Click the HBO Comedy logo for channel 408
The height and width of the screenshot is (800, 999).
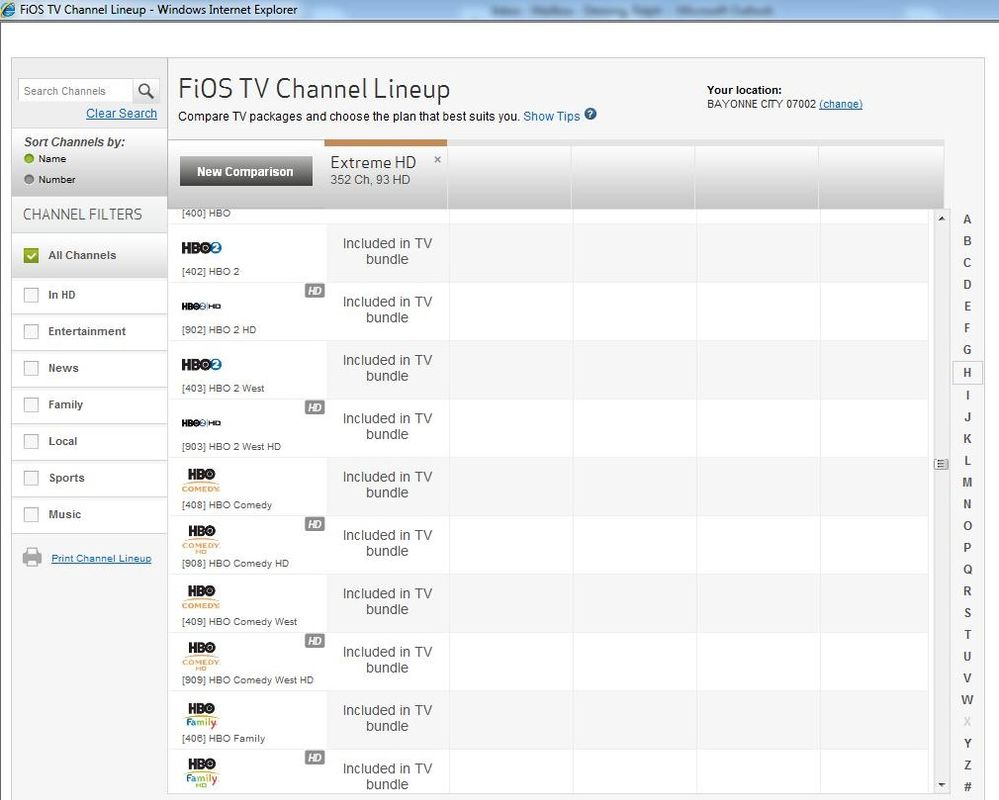coord(201,480)
